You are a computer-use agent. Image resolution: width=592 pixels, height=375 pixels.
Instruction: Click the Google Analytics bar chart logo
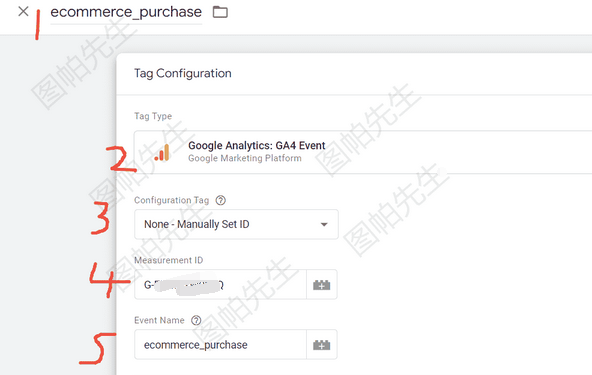pos(162,152)
